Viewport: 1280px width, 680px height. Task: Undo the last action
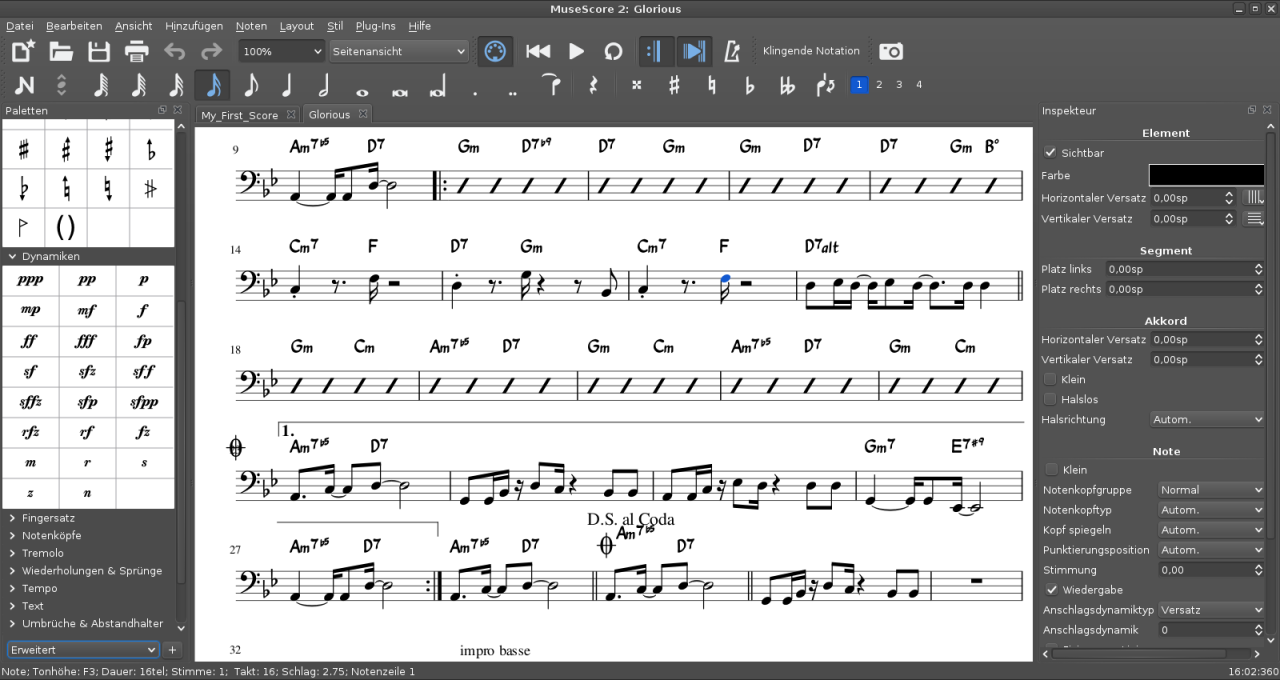[175, 51]
